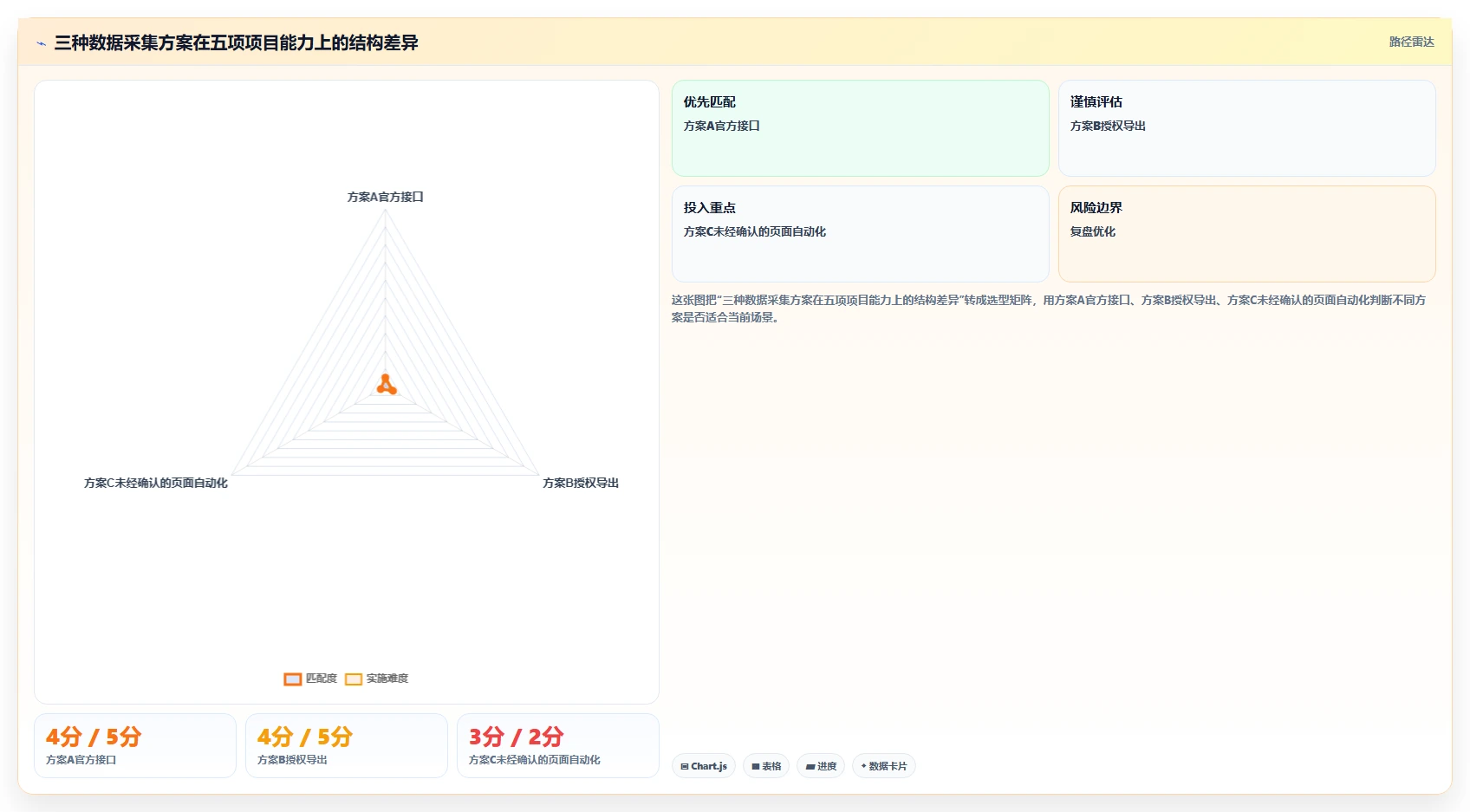Open the 投入重点 card
The height and width of the screenshot is (812, 1470).
tap(861, 234)
